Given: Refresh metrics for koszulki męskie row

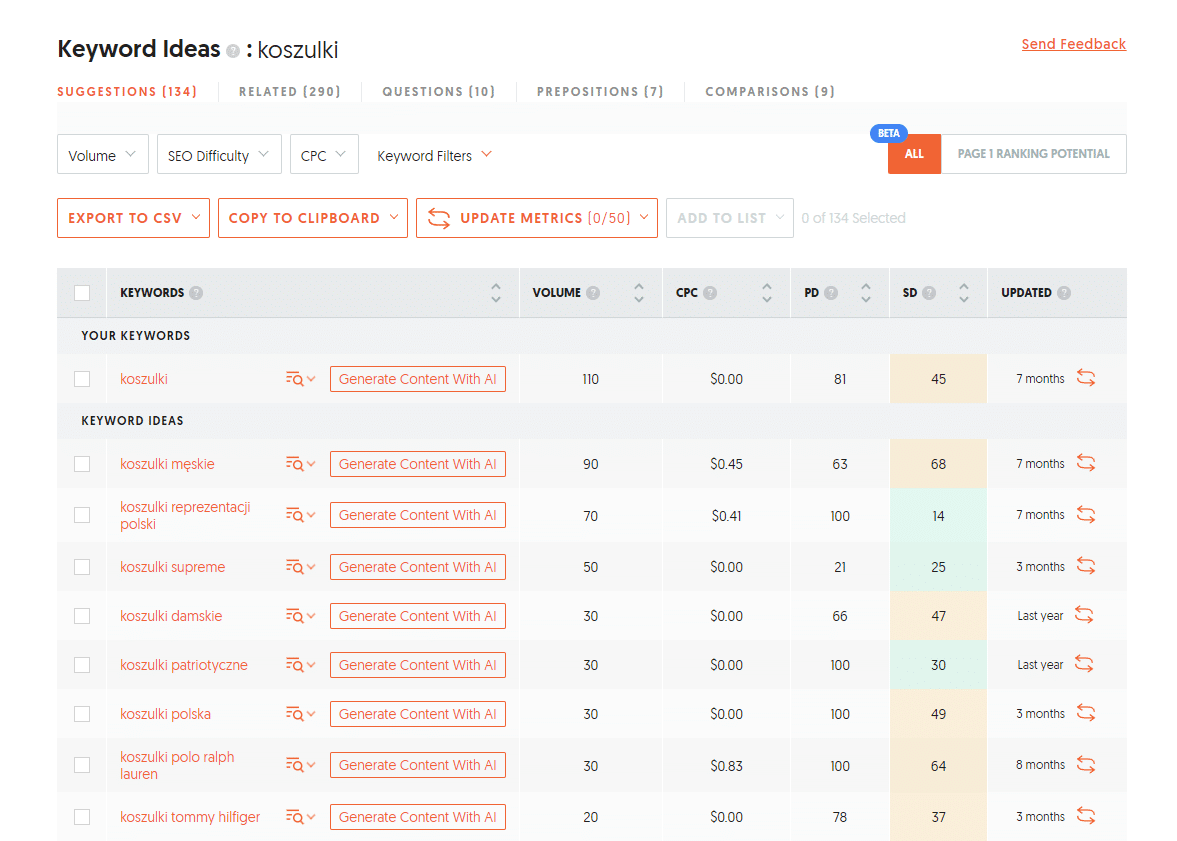Looking at the screenshot, I should pos(1086,463).
